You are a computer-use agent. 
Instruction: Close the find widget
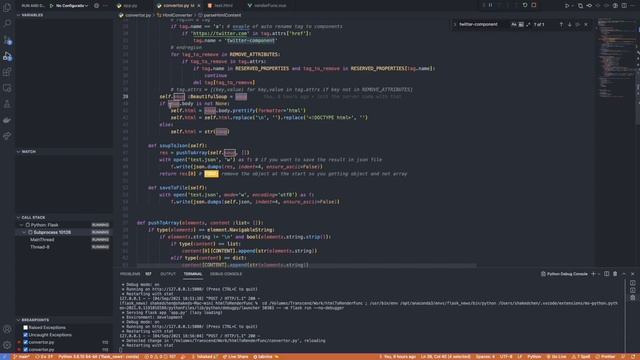(x=586, y=24)
